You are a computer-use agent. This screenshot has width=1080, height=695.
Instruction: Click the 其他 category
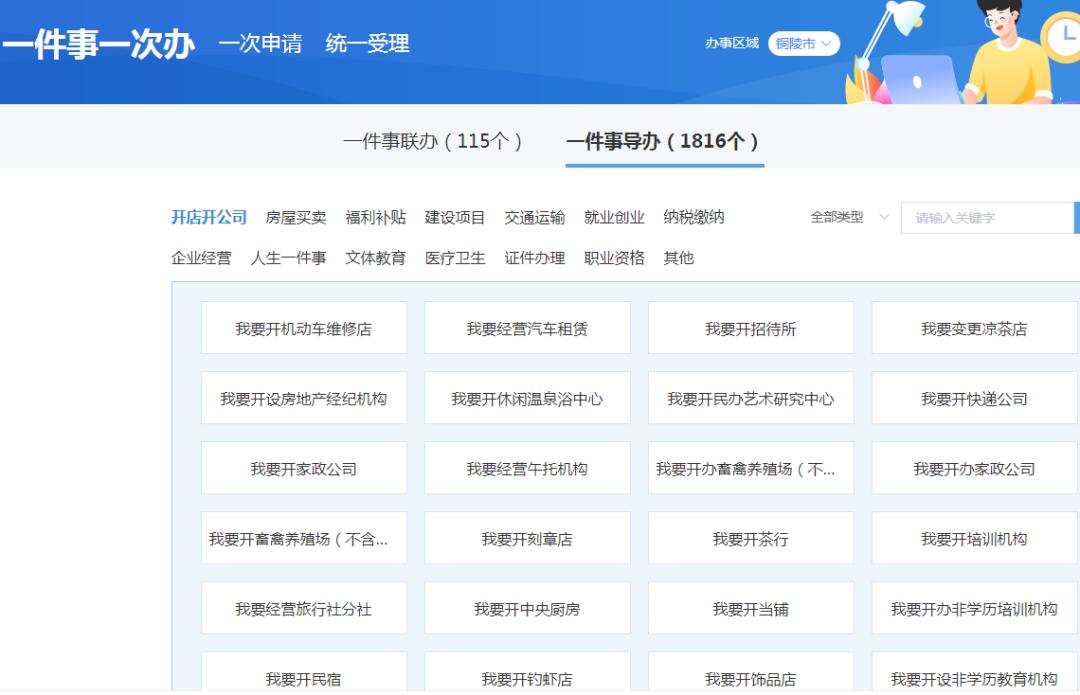click(x=678, y=258)
